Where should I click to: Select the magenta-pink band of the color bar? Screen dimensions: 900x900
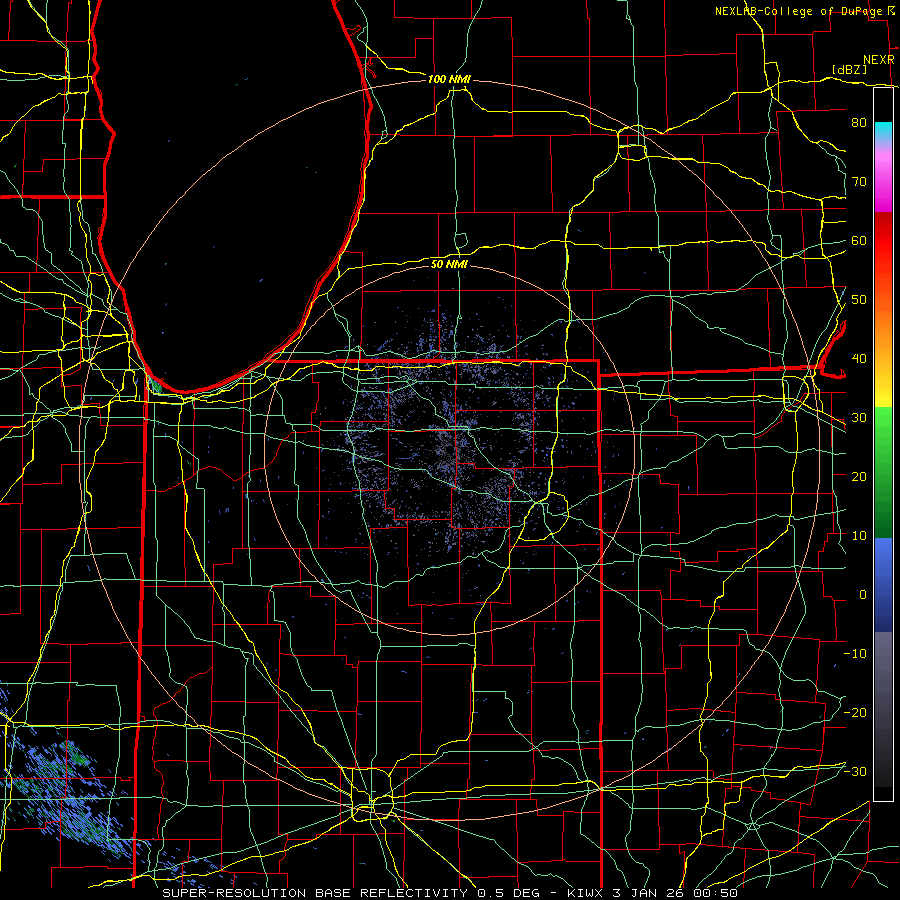pos(883,181)
